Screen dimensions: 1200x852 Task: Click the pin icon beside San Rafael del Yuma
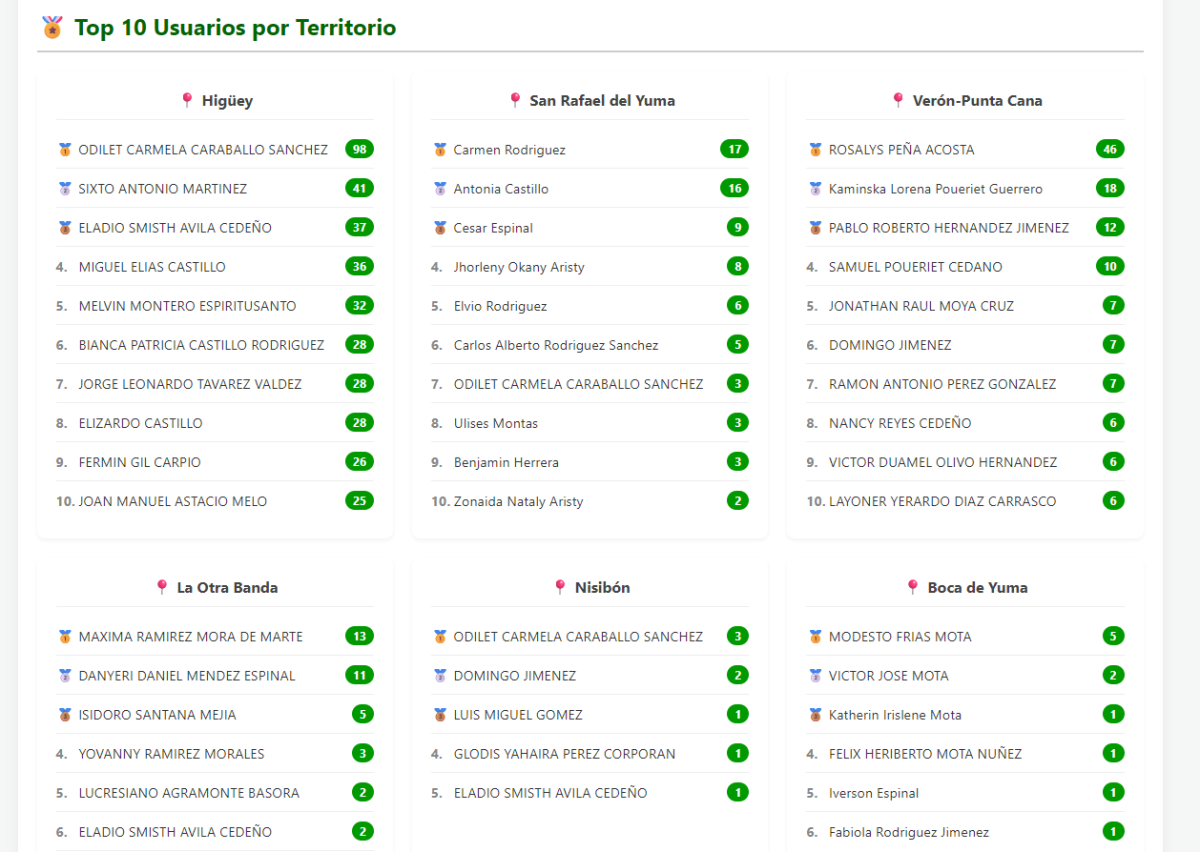click(515, 100)
